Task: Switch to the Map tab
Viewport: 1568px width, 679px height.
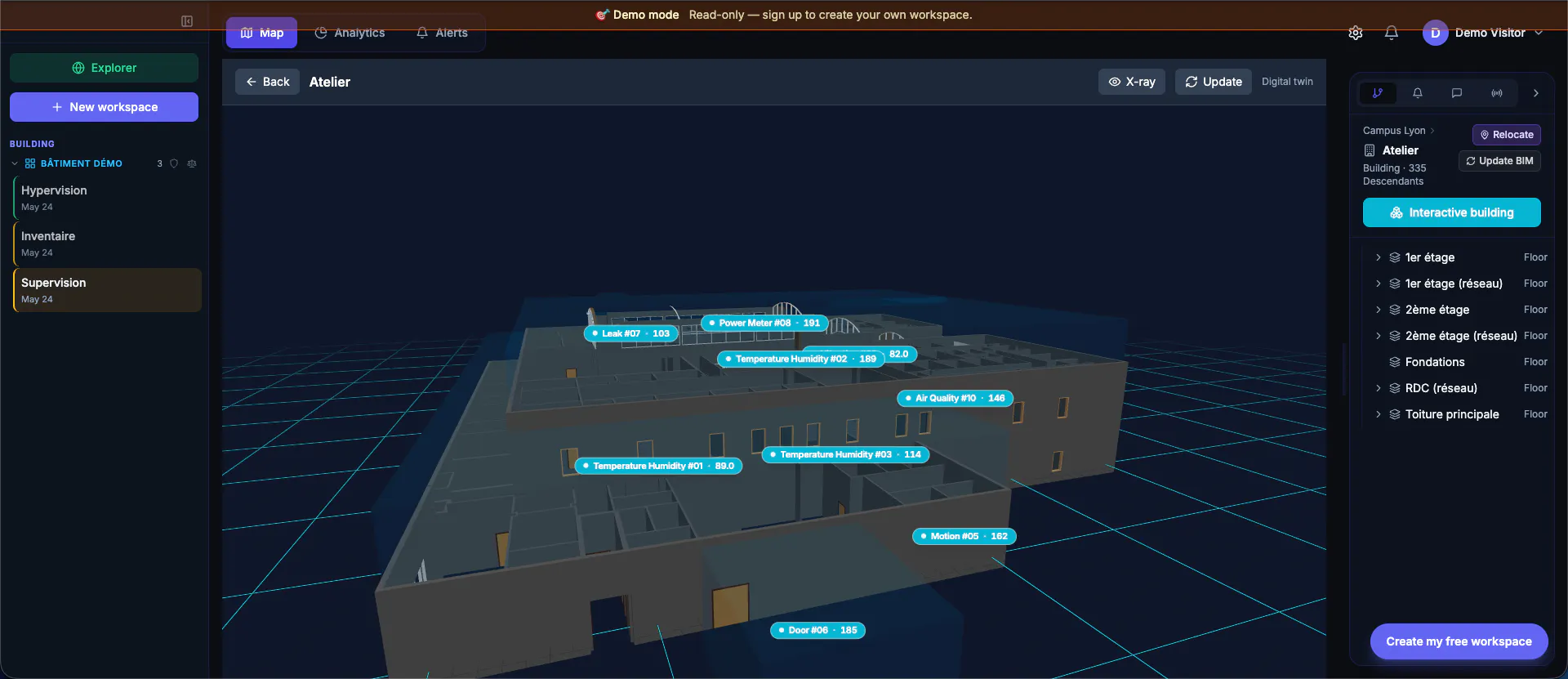Action: tap(262, 33)
